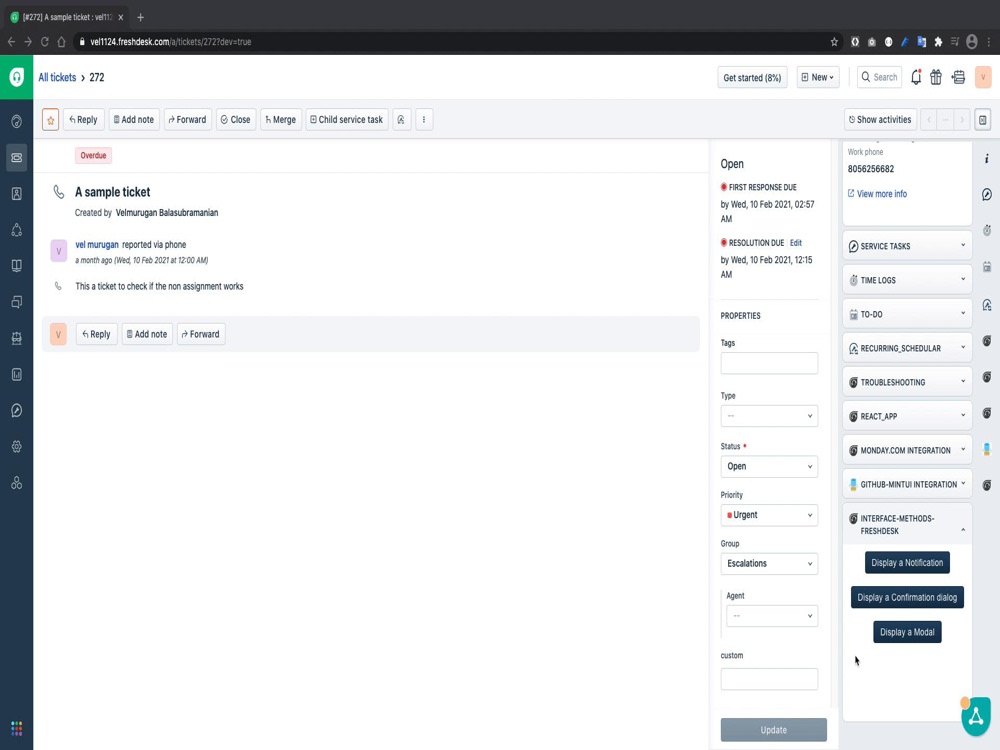The height and width of the screenshot is (750, 1000).
Task: Click into the custom input field
Action: [x=769, y=679]
